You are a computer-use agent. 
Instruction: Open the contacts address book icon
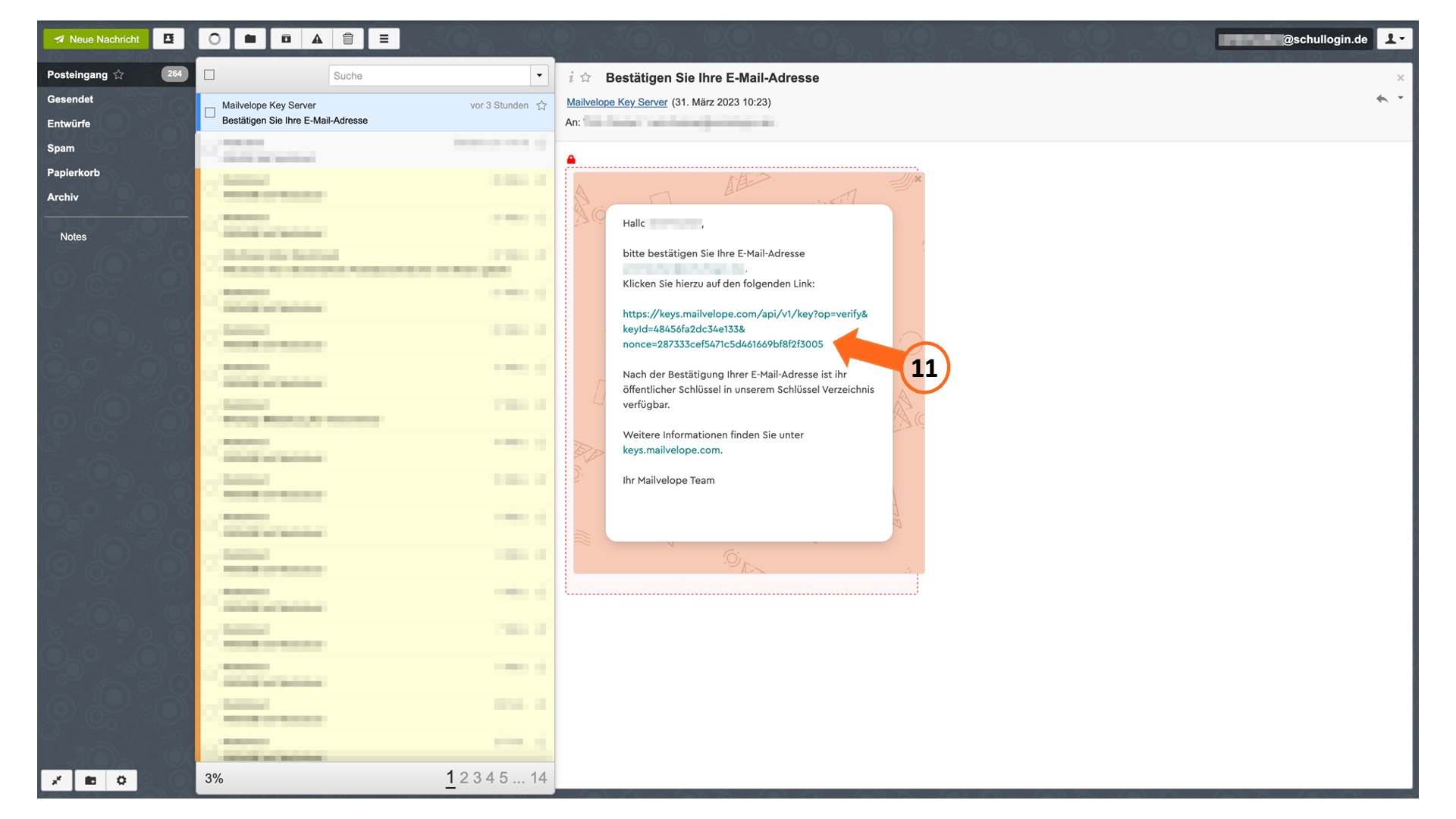[168, 39]
